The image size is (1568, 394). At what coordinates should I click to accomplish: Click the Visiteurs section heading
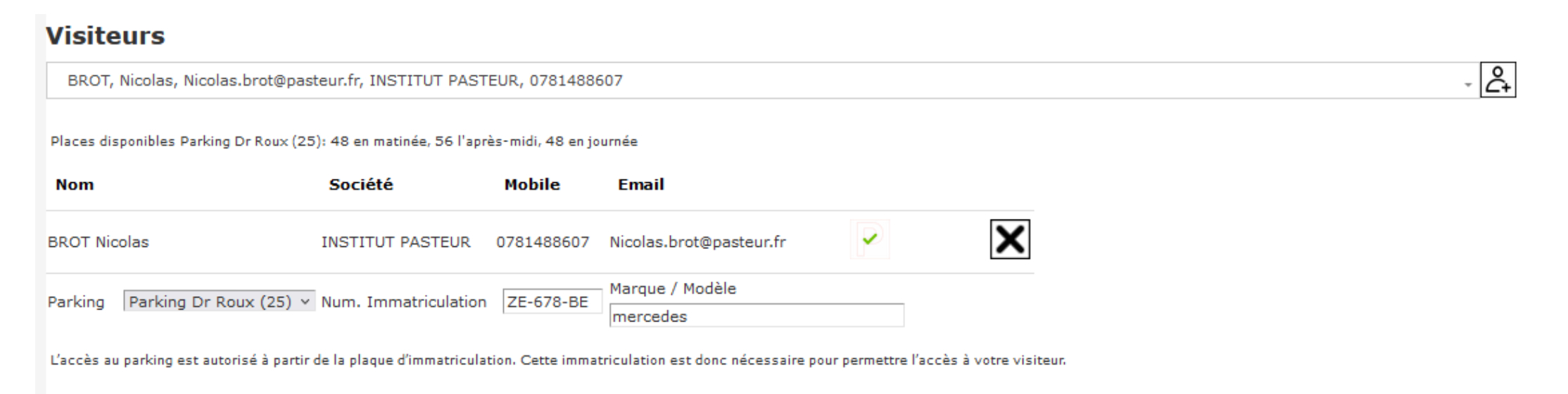coord(106,35)
